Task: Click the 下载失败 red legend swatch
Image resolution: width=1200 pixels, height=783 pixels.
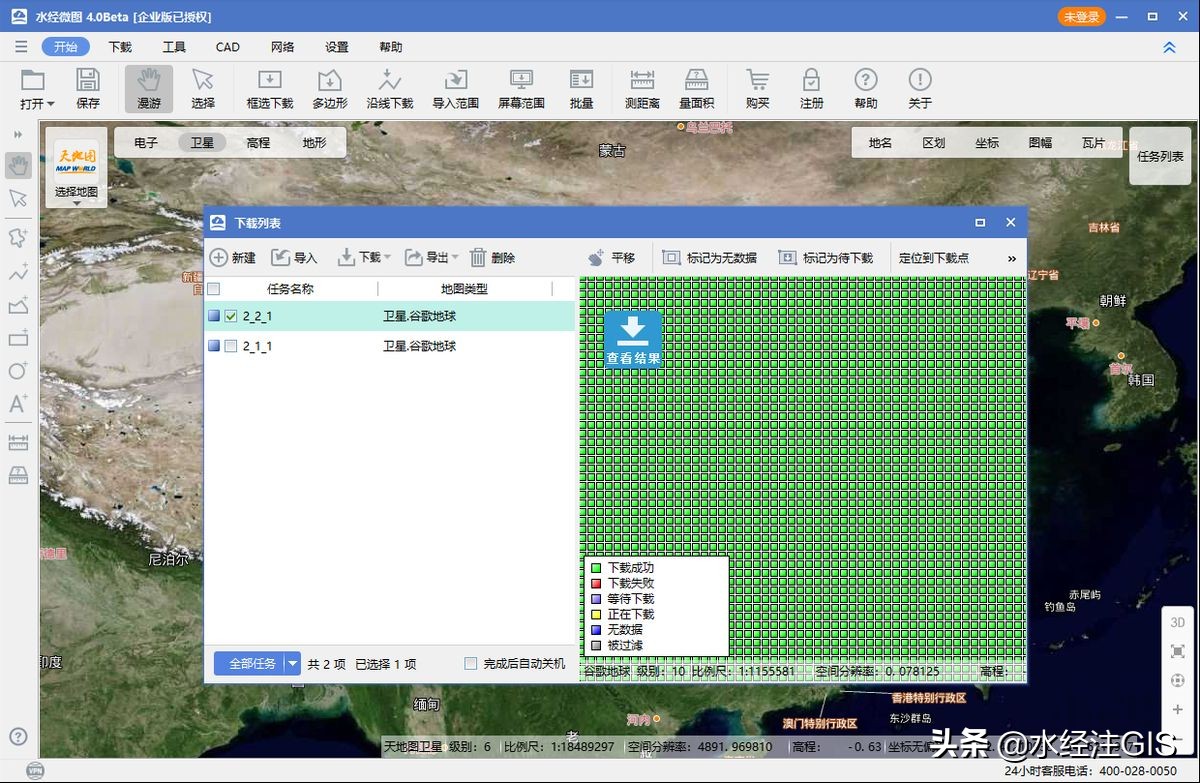Action: (x=598, y=581)
